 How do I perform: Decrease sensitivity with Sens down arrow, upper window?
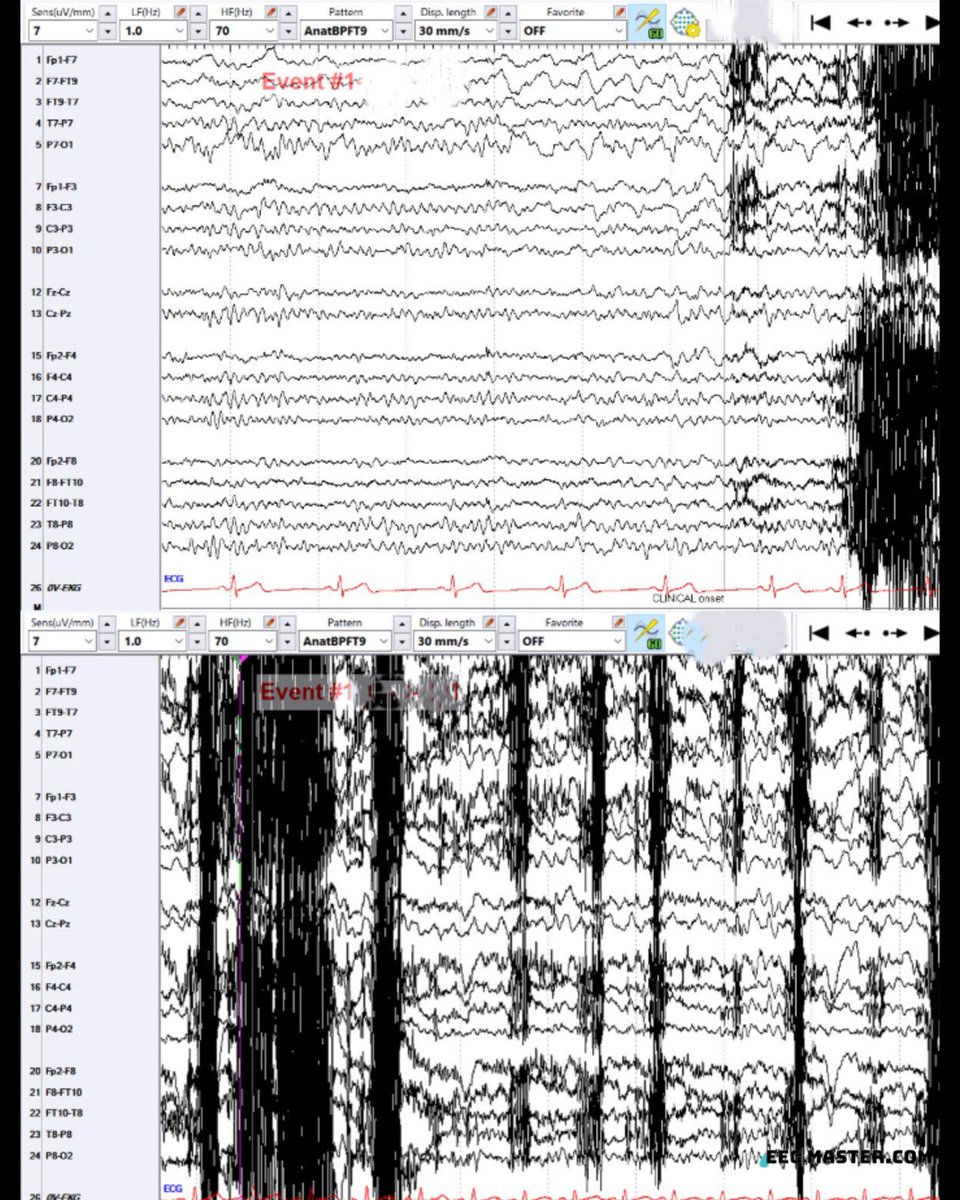[x=108, y=31]
